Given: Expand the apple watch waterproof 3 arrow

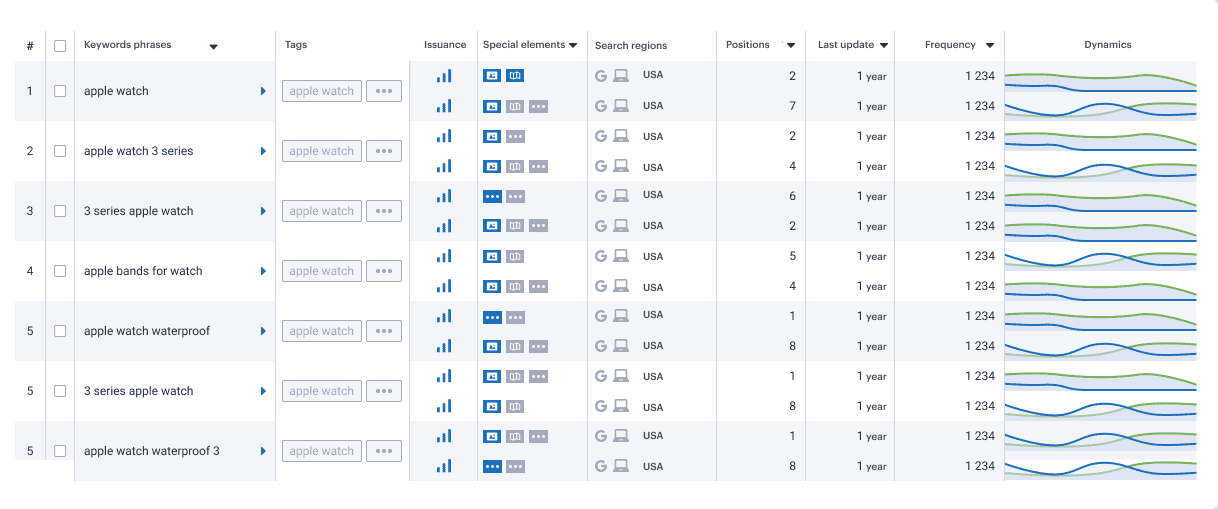Looking at the screenshot, I should click(263, 451).
